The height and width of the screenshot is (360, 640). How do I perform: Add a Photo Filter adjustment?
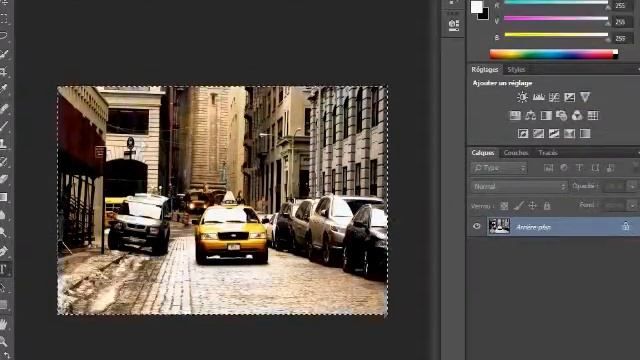[562, 116]
